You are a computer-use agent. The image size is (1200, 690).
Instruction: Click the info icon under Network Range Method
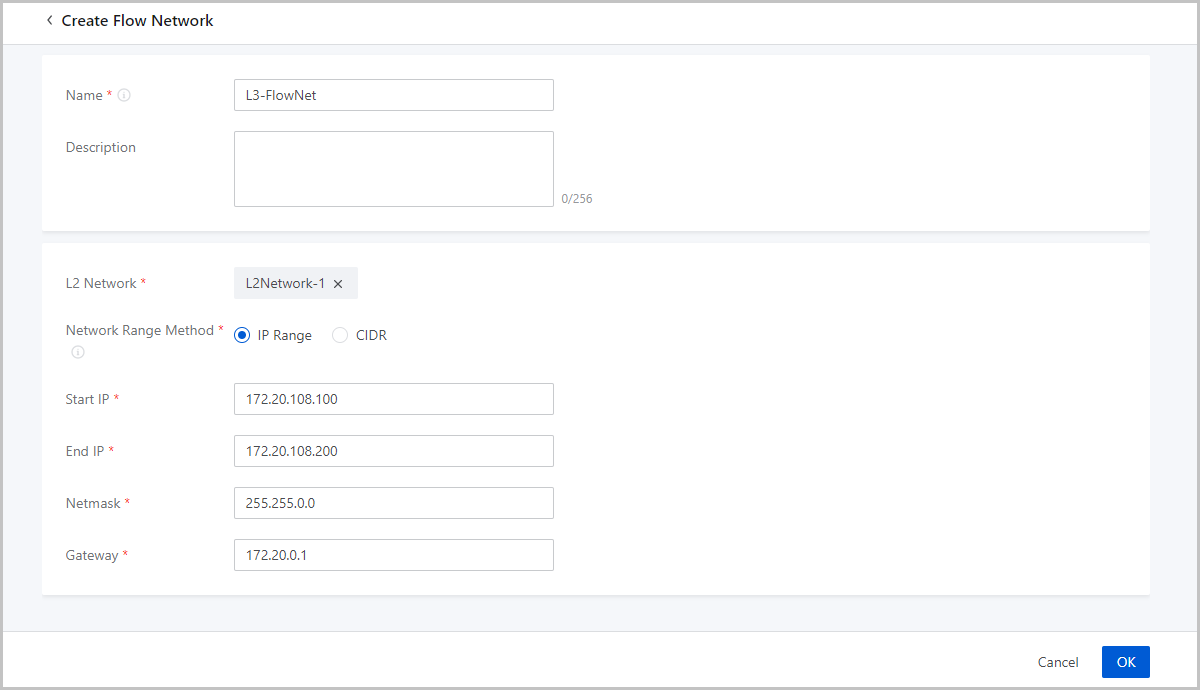(x=78, y=352)
